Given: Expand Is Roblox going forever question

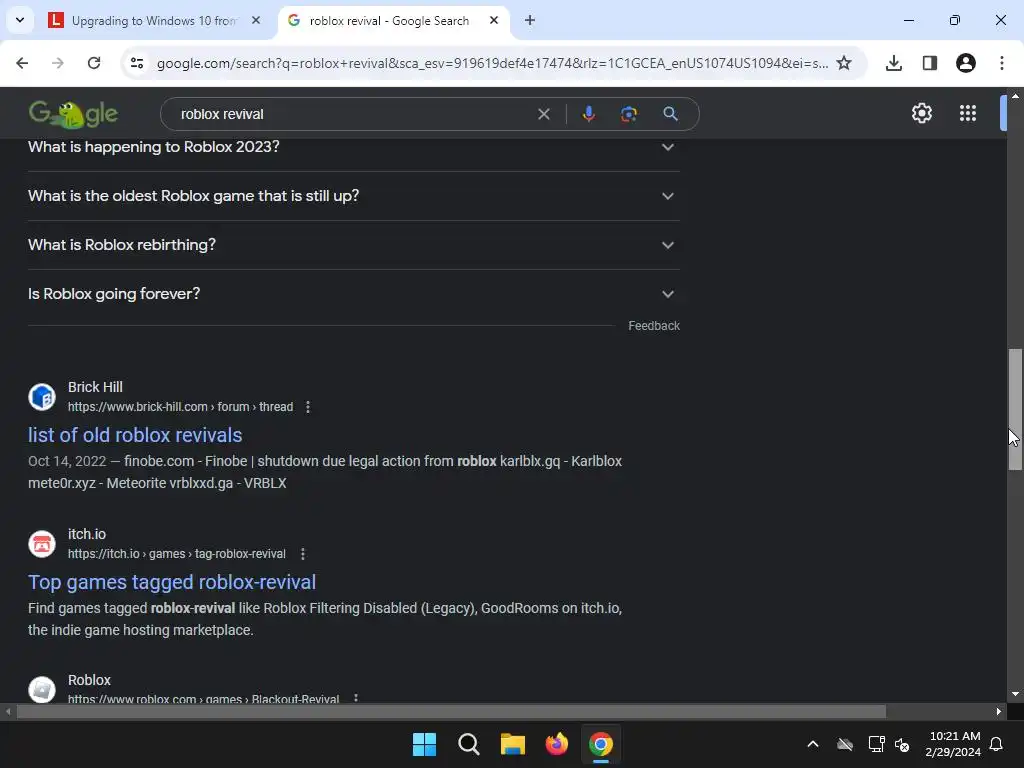Looking at the screenshot, I should 354,294.
